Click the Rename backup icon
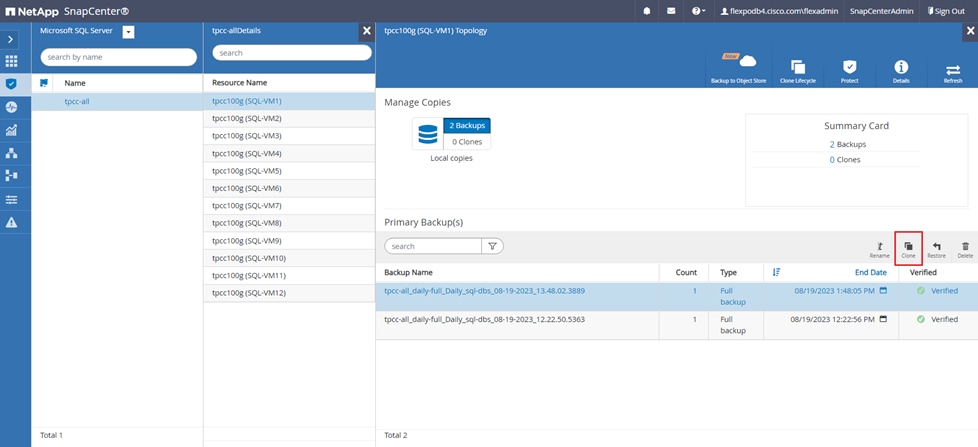The image size is (978, 447). tap(879, 249)
